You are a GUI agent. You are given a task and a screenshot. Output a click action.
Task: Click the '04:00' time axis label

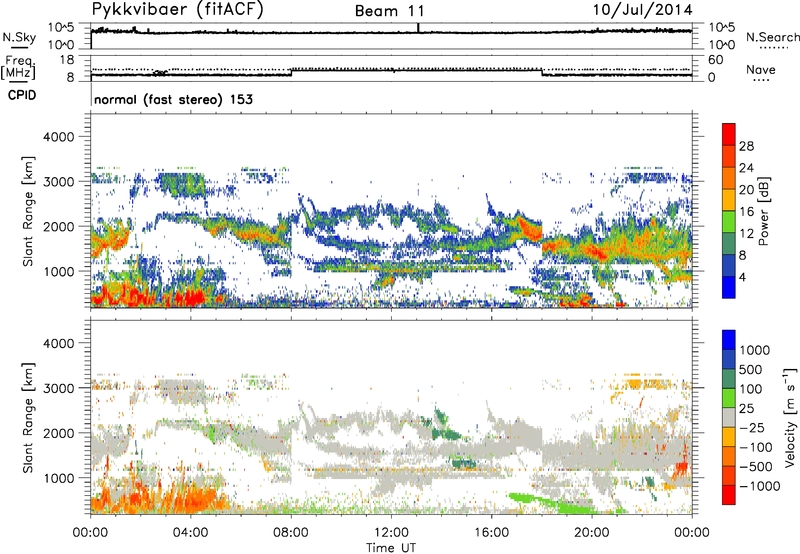pos(190,533)
